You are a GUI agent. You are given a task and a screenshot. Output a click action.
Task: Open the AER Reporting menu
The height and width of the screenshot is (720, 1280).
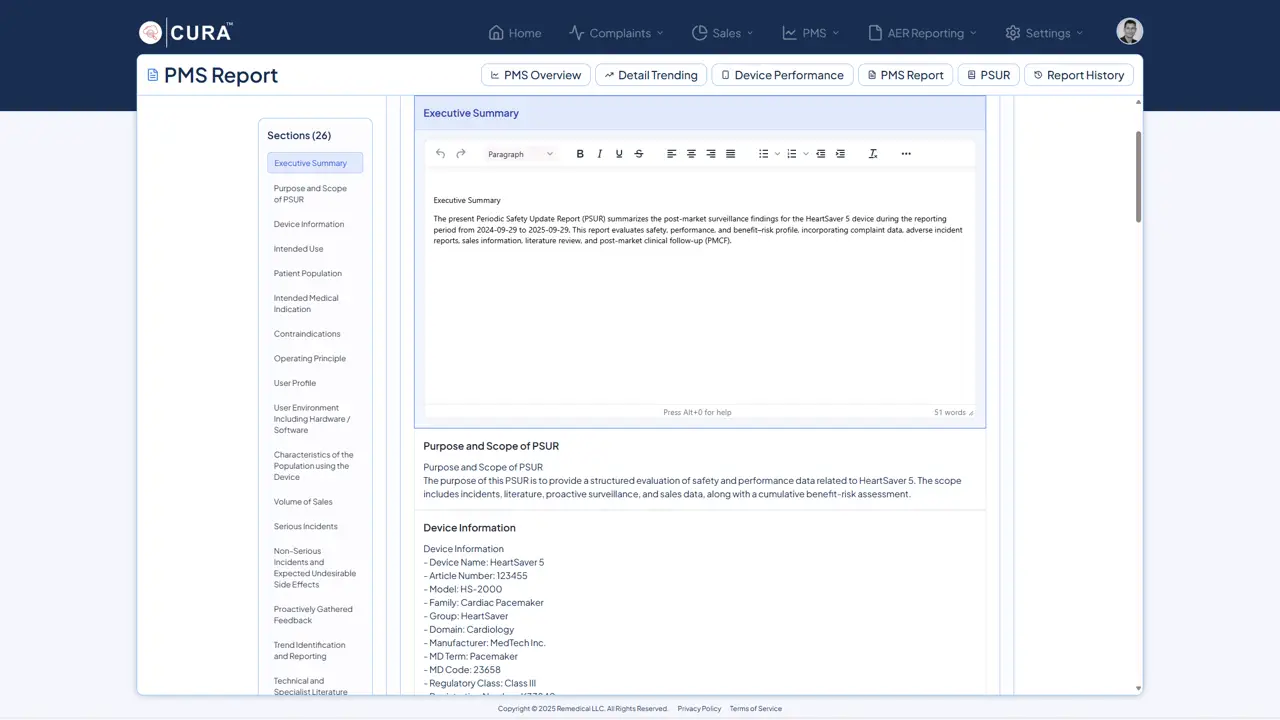[x=922, y=33]
